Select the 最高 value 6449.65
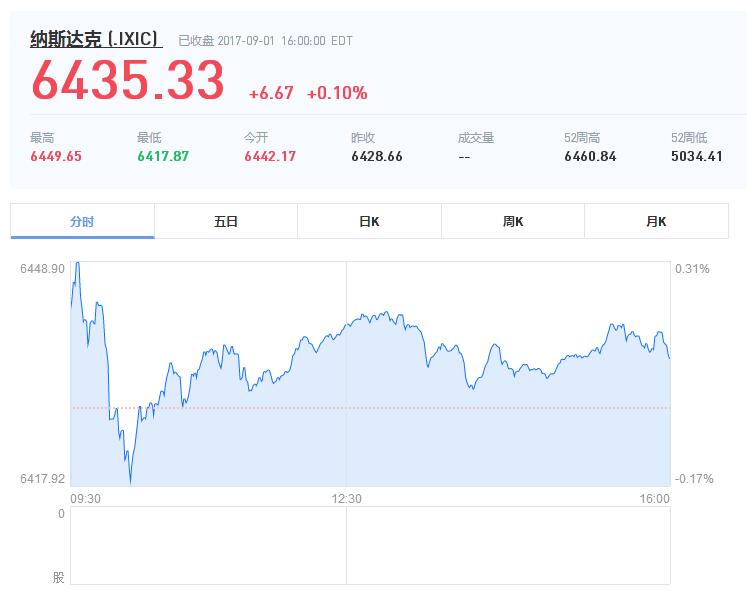Screen dimensions: 747x594 pyautogui.click(x=56, y=156)
